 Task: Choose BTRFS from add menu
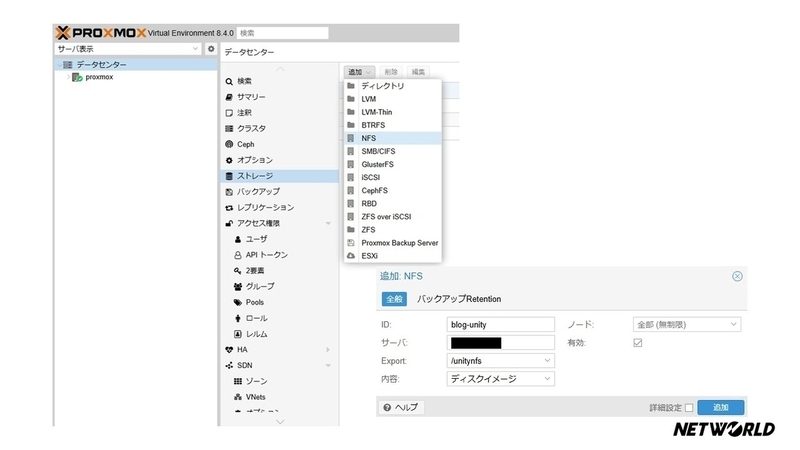click(x=393, y=125)
